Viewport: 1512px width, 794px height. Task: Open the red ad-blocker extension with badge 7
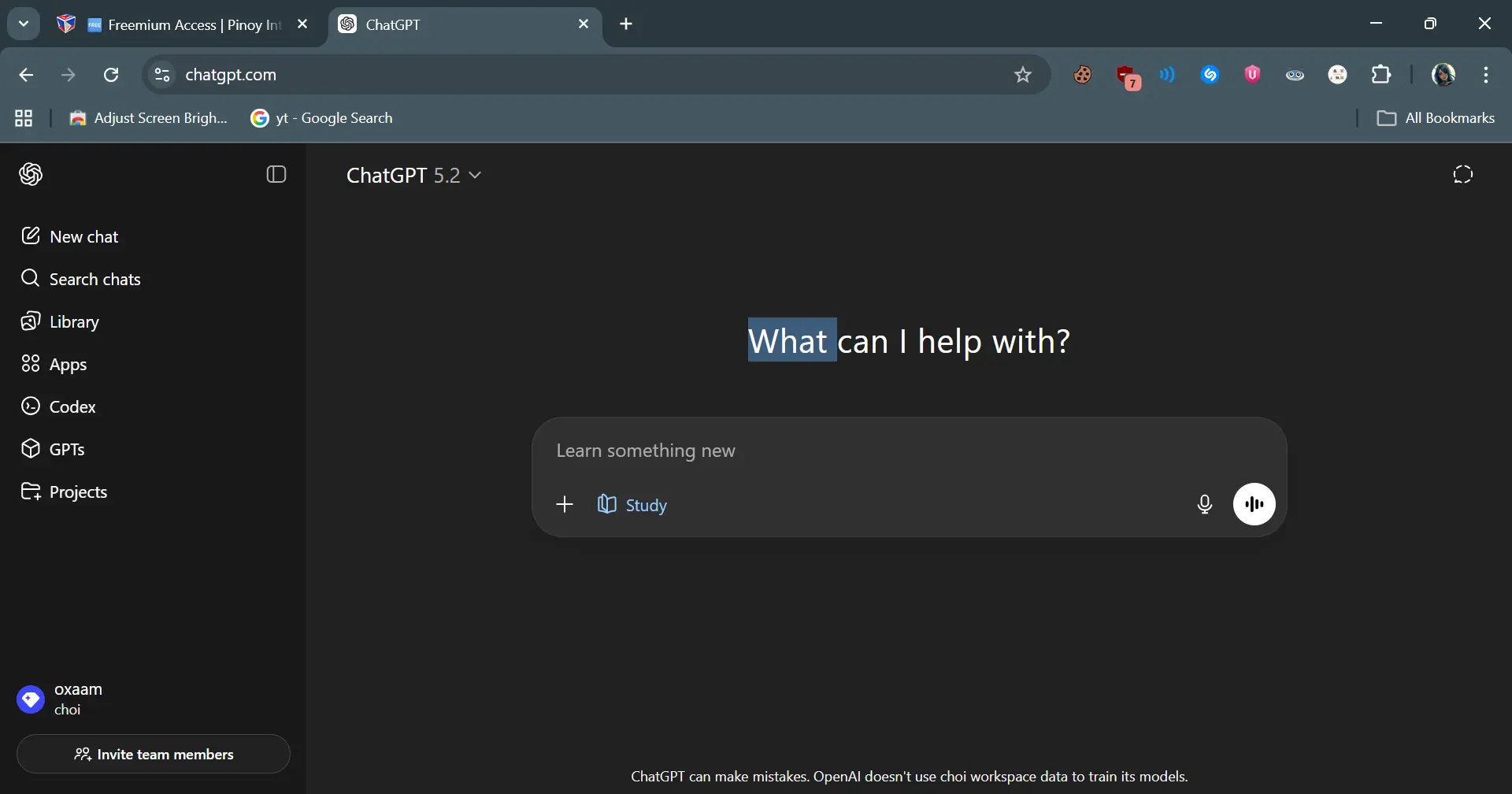[1128, 76]
